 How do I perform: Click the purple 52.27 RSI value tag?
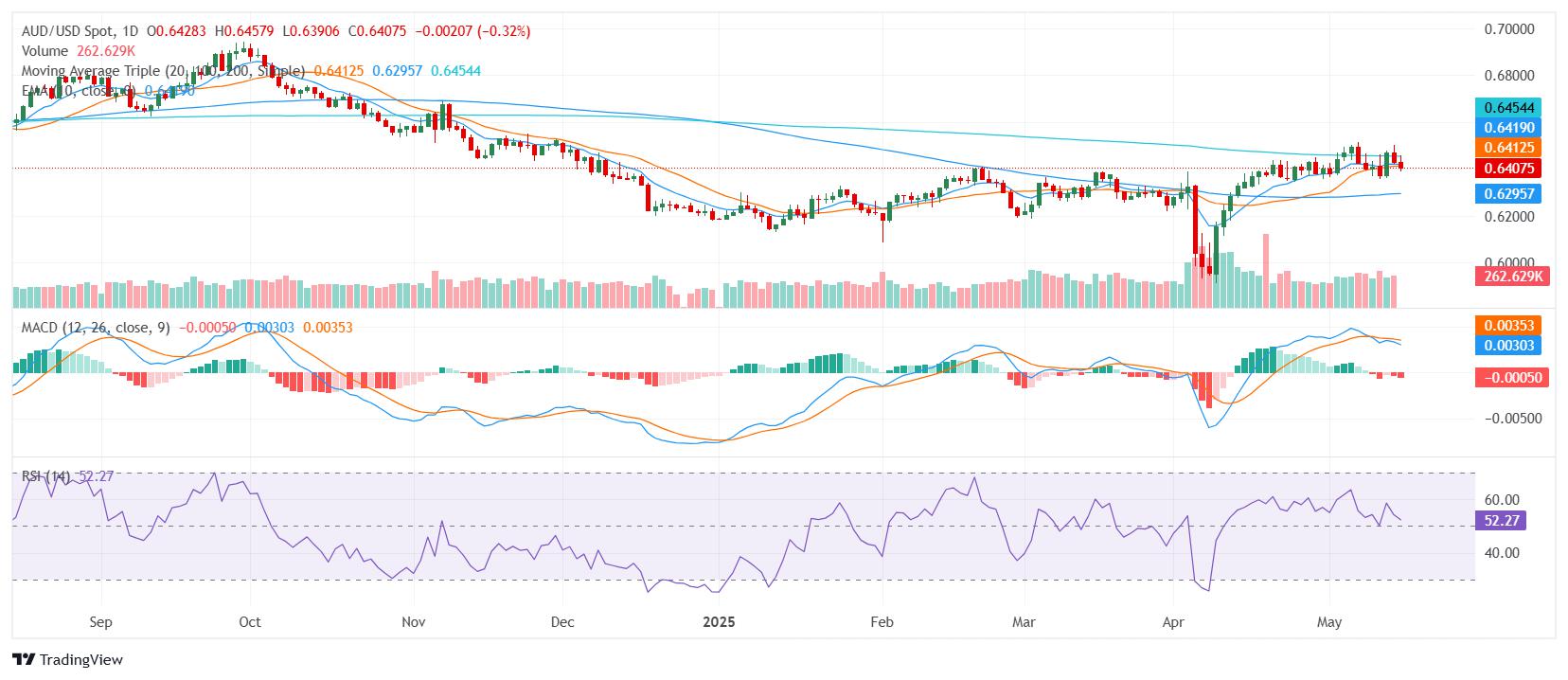click(1499, 520)
